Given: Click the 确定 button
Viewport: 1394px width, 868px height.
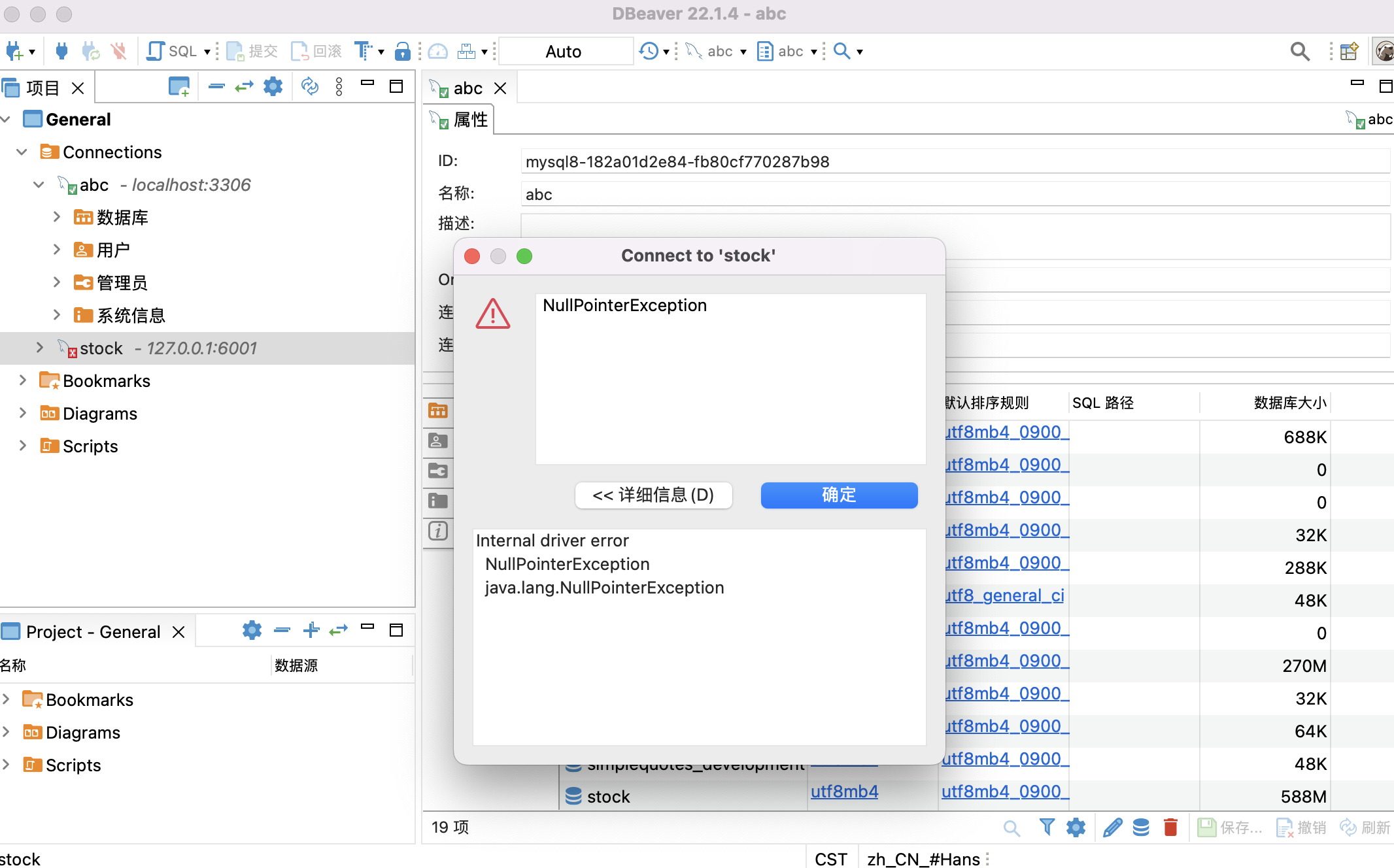Looking at the screenshot, I should tap(839, 495).
